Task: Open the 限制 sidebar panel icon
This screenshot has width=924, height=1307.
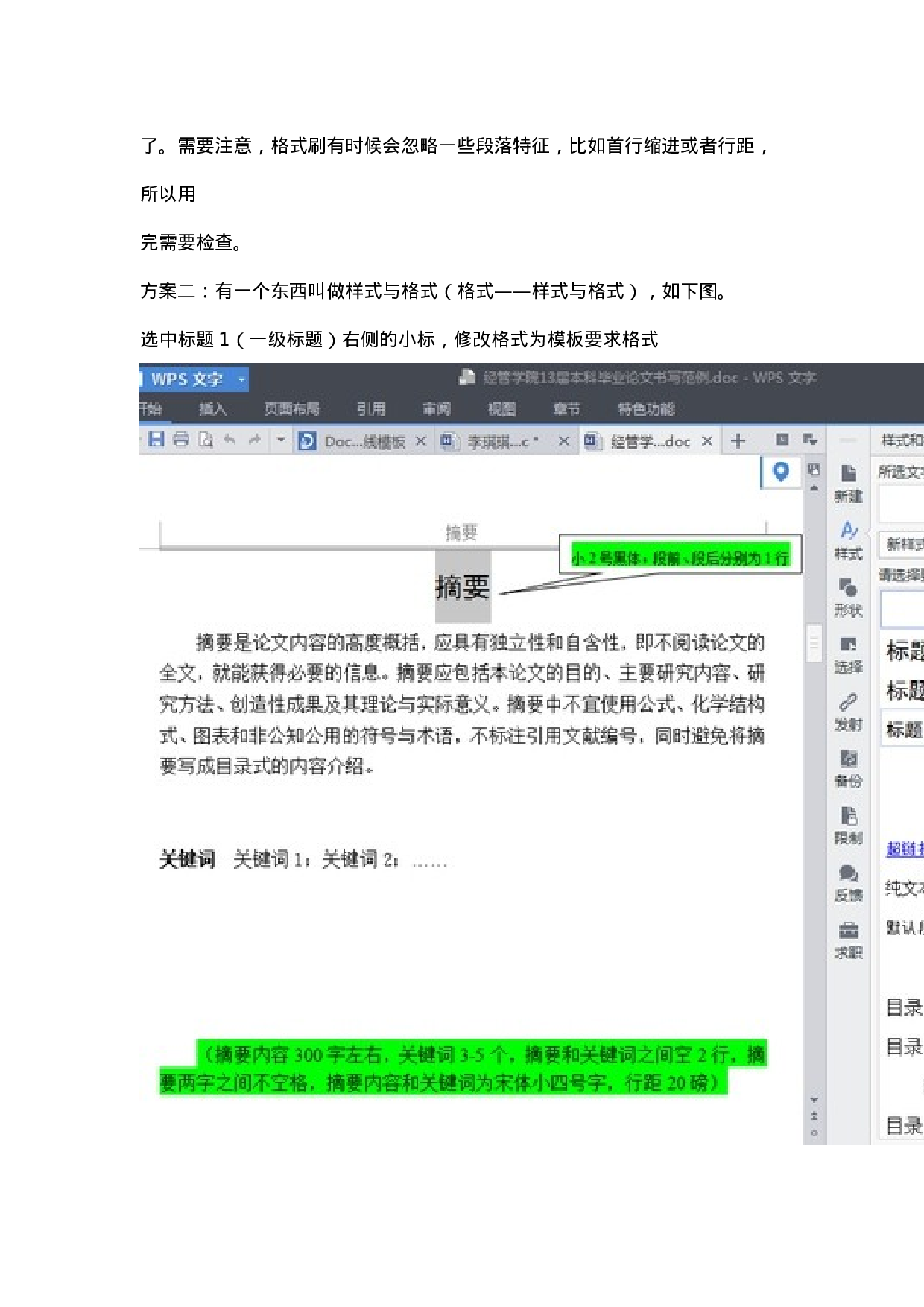Action: 848,826
